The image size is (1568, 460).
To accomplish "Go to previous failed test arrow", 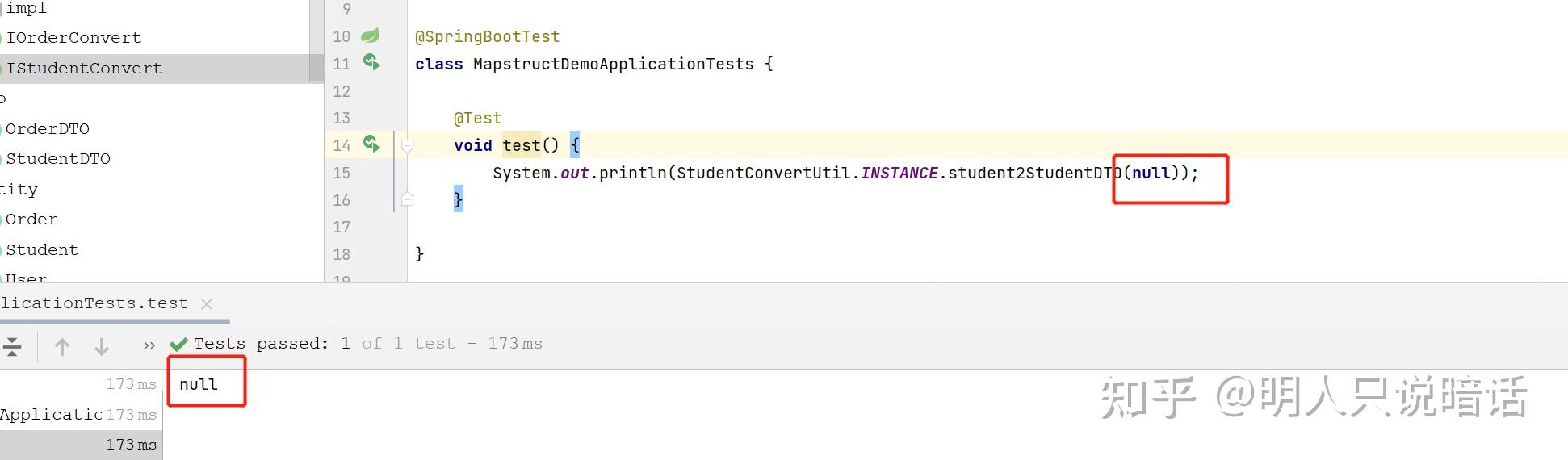I will (x=62, y=347).
